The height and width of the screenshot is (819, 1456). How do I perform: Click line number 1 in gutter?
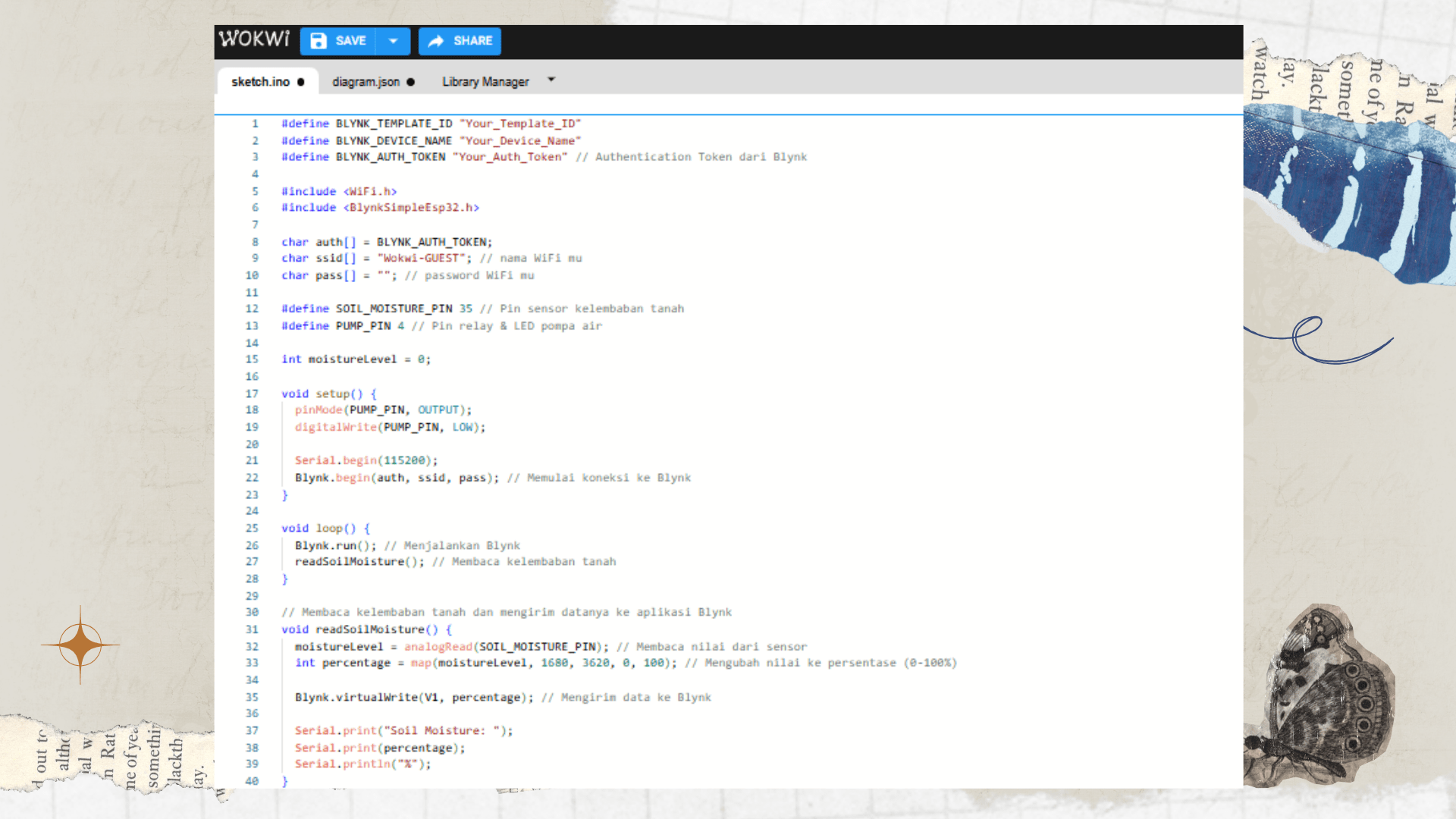(x=255, y=124)
